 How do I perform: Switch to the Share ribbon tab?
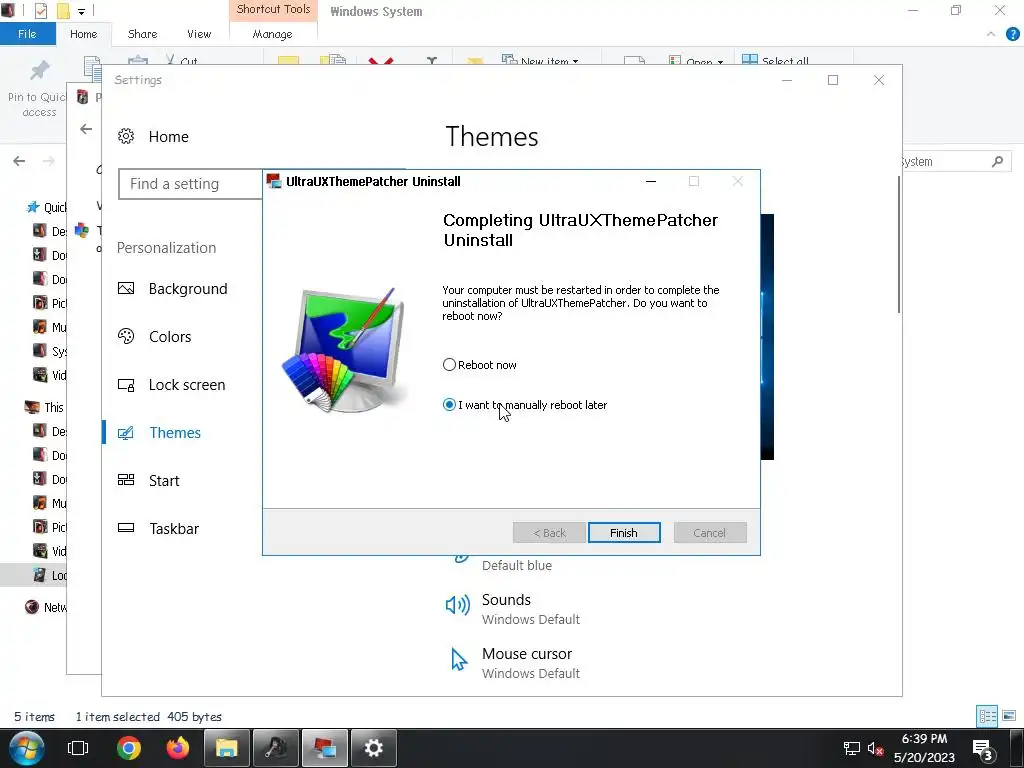pos(142,34)
